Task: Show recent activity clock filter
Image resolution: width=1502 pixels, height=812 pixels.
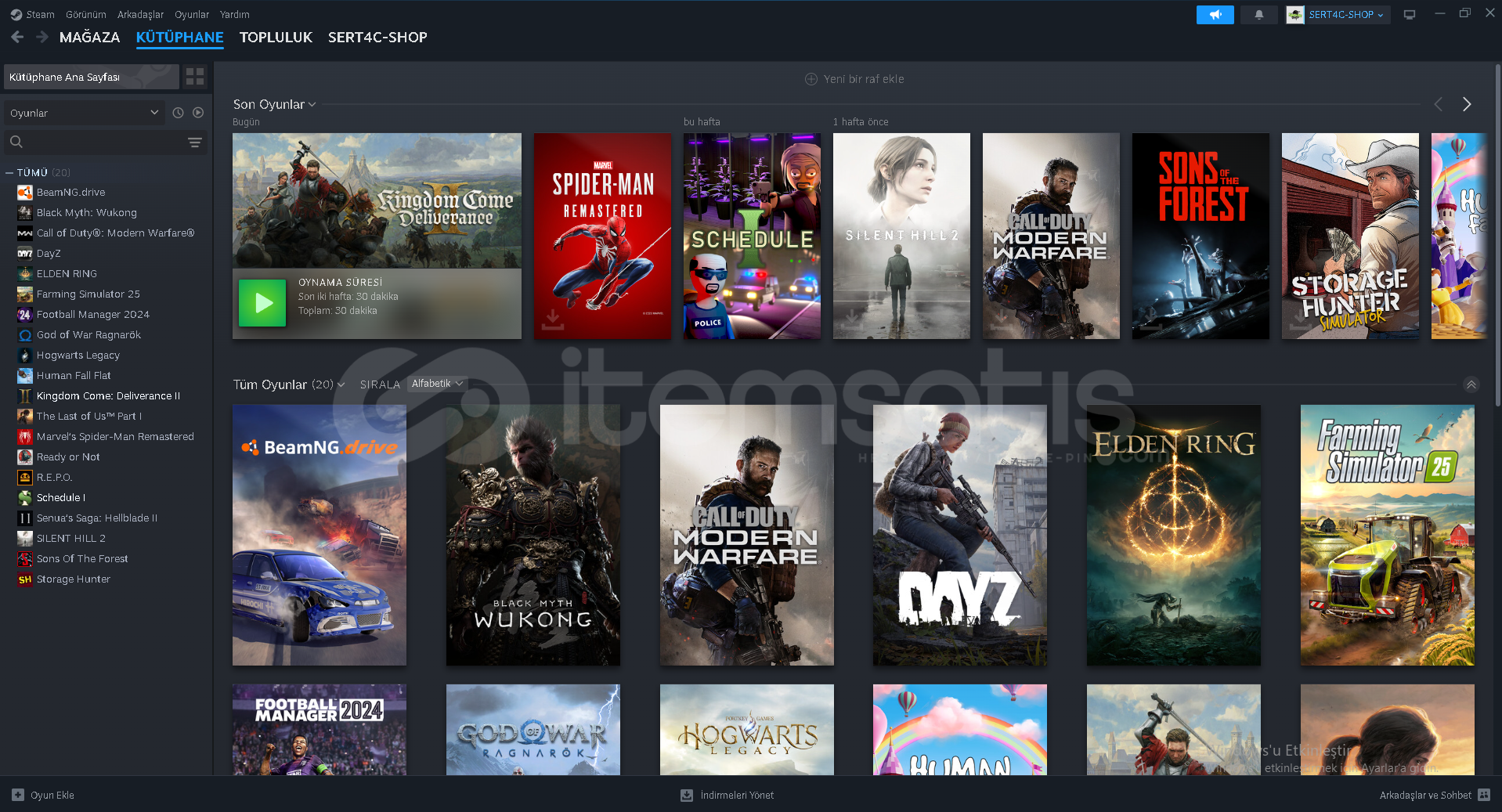Action: tap(178, 113)
